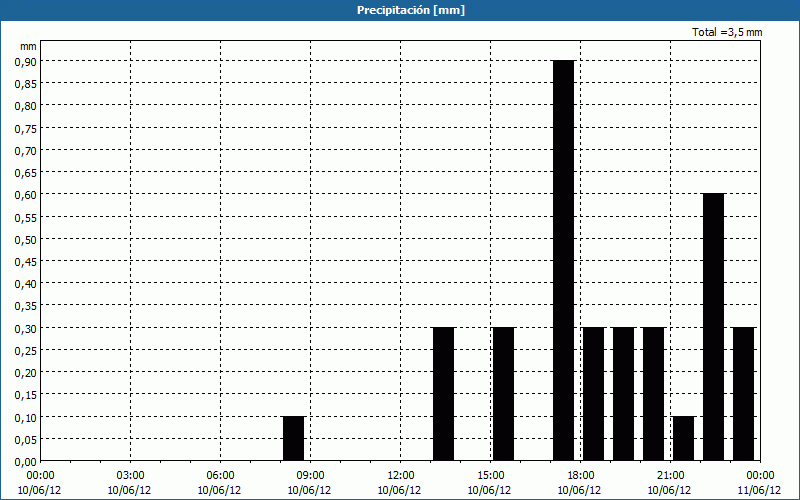Click the first 0,30 bar right after 18:00

click(x=594, y=394)
